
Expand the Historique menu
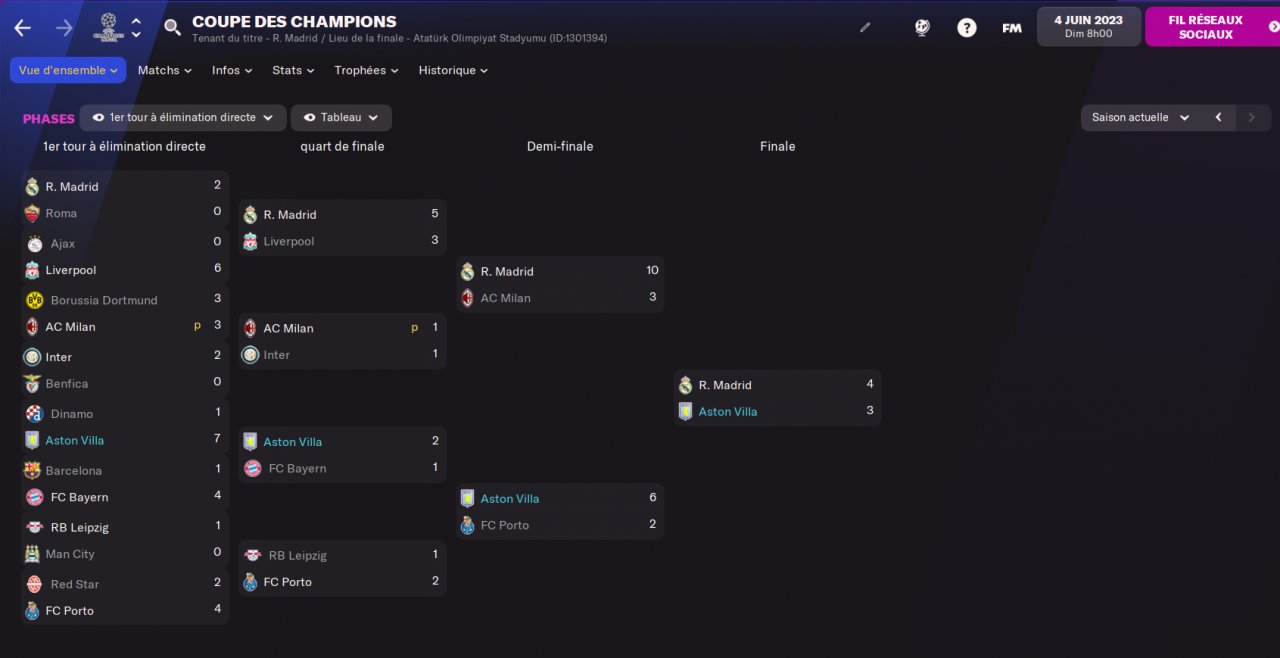[x=453, y=71]
